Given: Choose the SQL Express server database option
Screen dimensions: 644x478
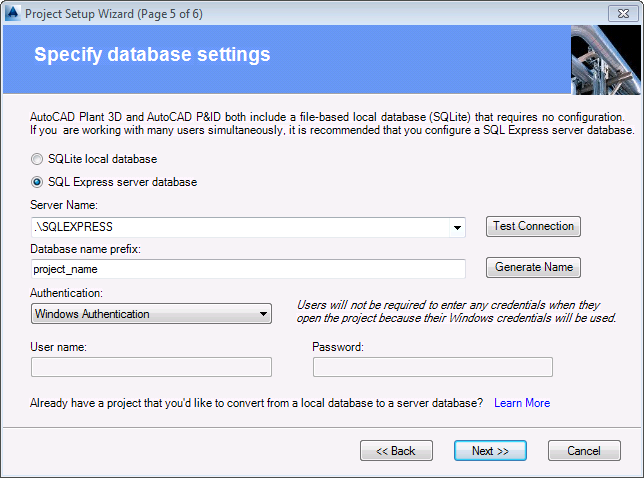Looking at the screenshot, I should pos(38,182).
